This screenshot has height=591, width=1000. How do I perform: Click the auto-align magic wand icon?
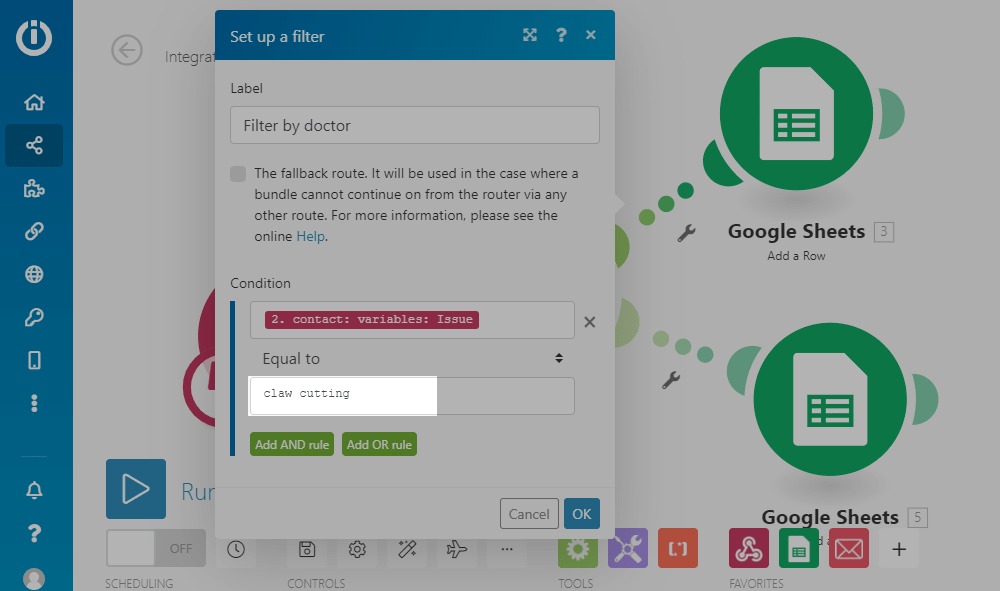[407, 549]
